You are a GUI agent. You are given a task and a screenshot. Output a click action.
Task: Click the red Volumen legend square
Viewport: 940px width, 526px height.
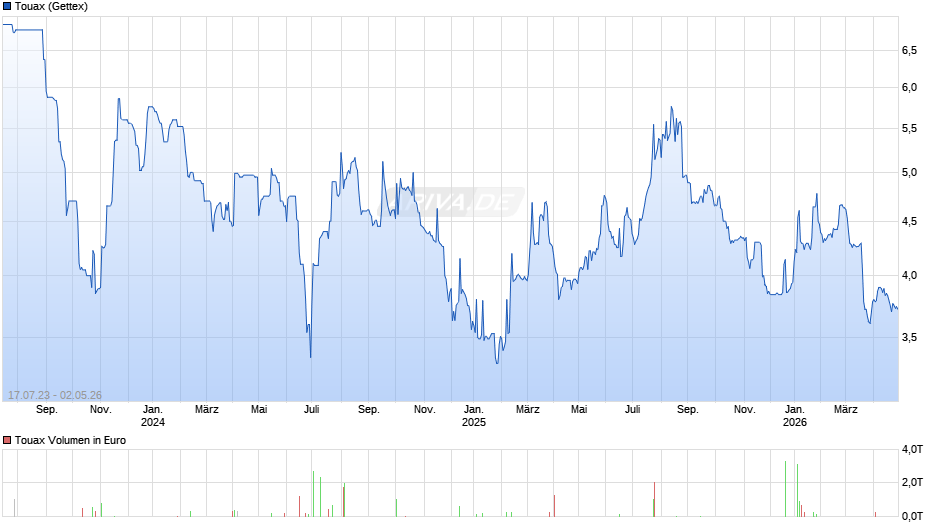pos(7,440)
